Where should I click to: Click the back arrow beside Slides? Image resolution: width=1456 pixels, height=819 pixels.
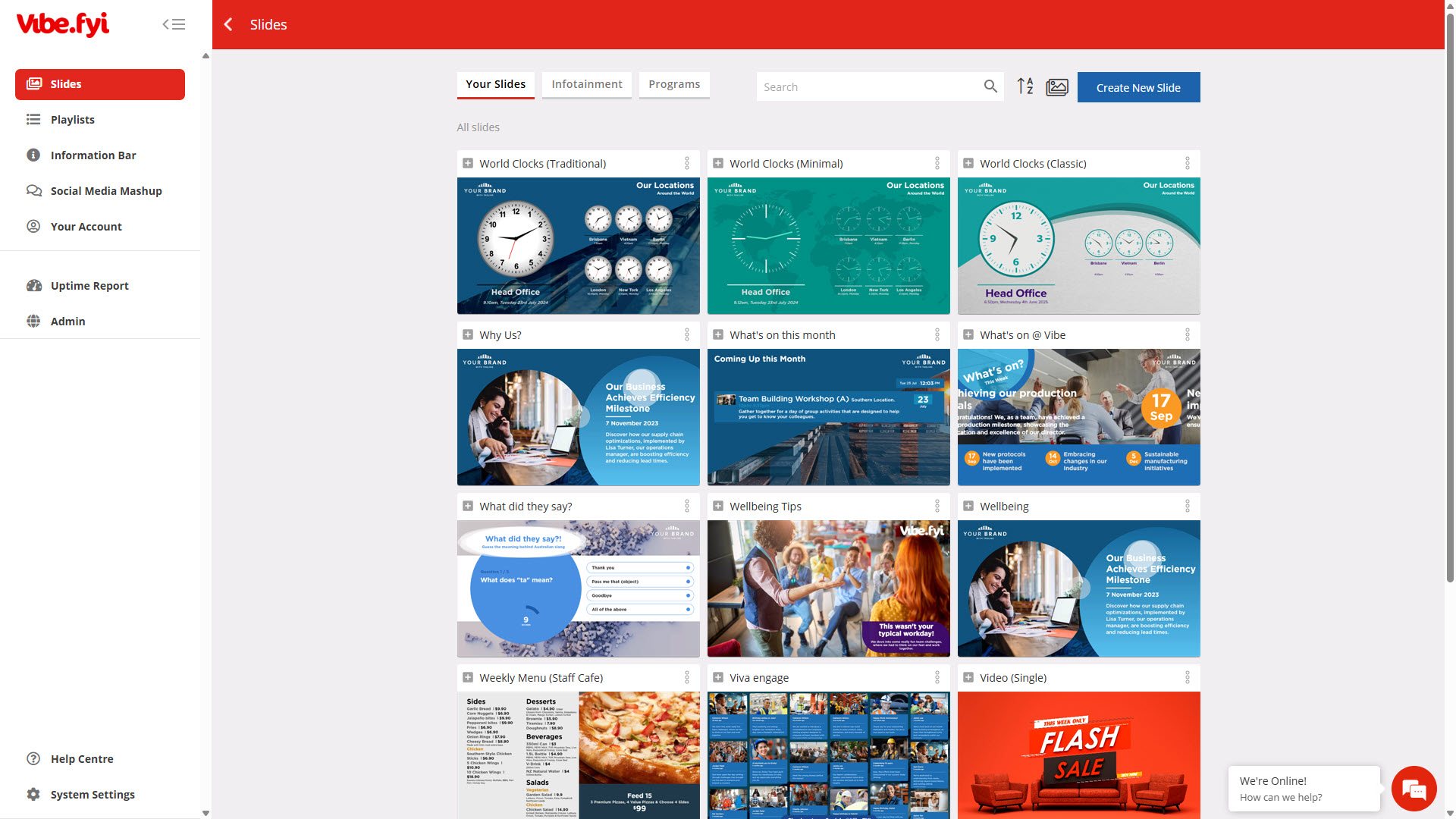[228, 24]
